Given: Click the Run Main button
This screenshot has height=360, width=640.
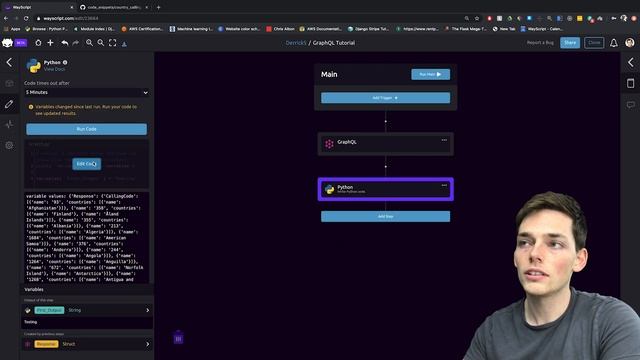Looking at the screenshot, I should point(431,74).
